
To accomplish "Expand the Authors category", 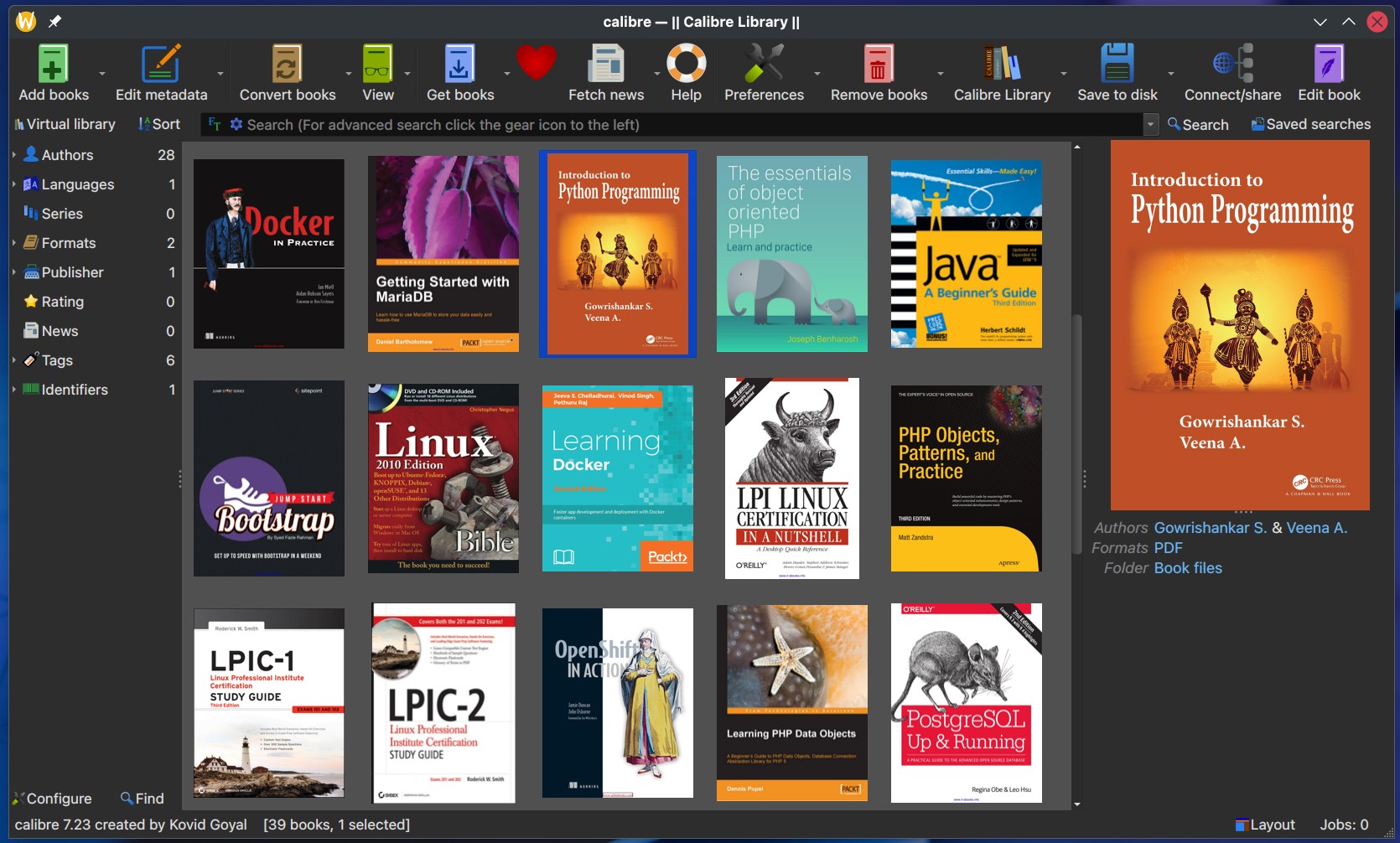I will pyautogui.click(x=14, y=154).
